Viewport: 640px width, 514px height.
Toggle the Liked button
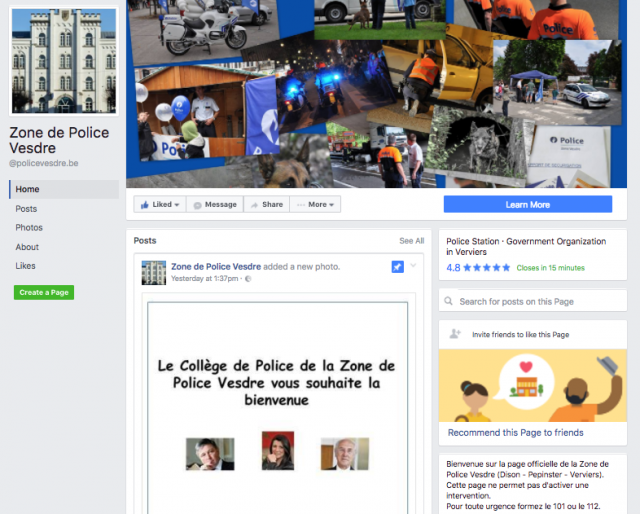click(159, 204)
